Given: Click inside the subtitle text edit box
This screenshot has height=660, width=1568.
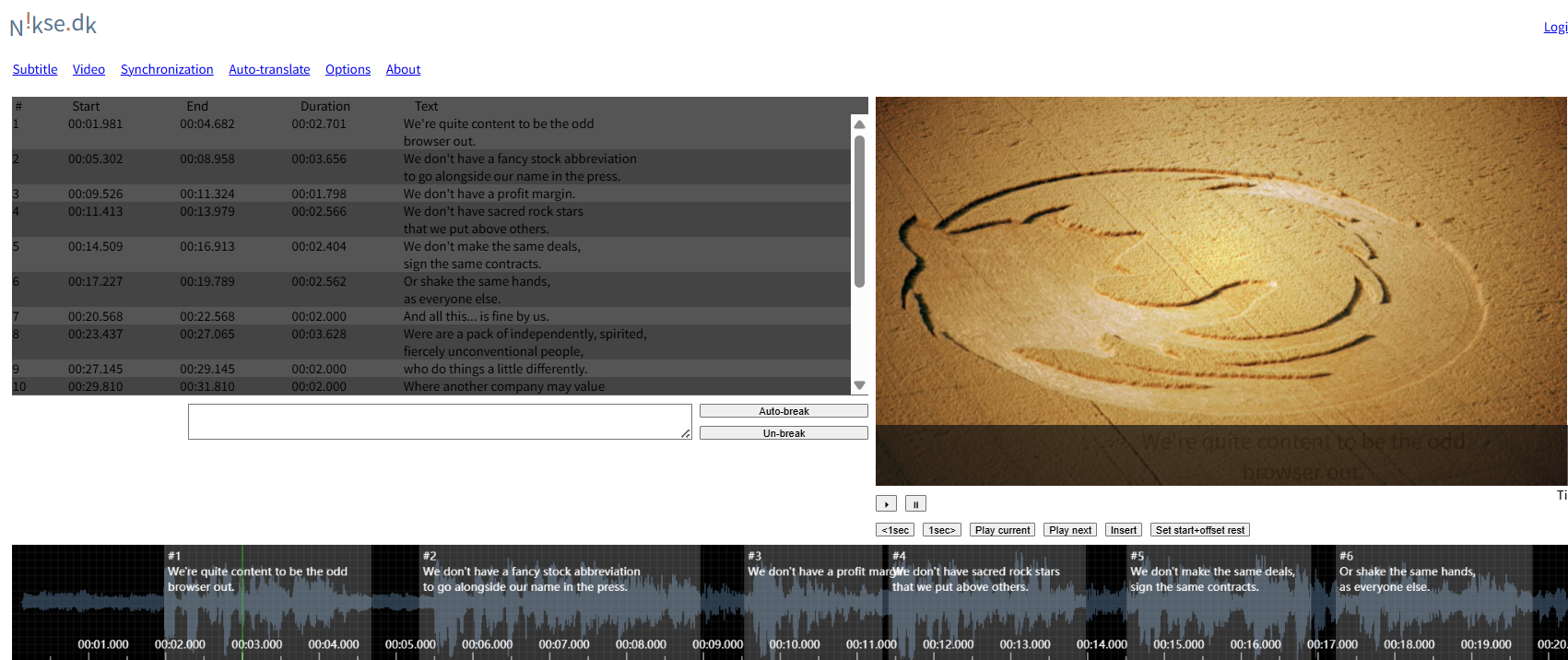Looking at the screenshot, I should [439, 421].
